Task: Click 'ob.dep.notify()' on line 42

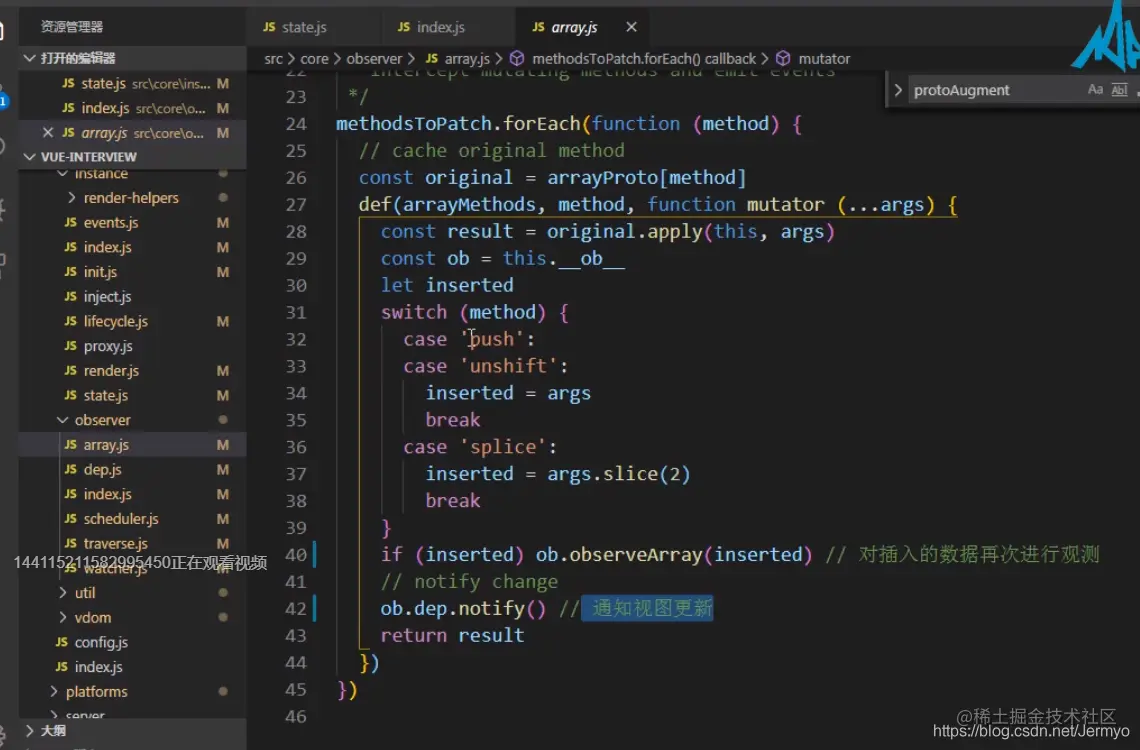Action: tap(463, 608)
